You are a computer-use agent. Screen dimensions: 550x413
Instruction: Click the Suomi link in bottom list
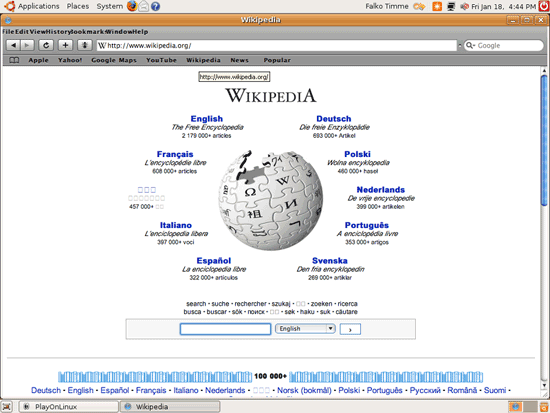click(x=495, y=390)
